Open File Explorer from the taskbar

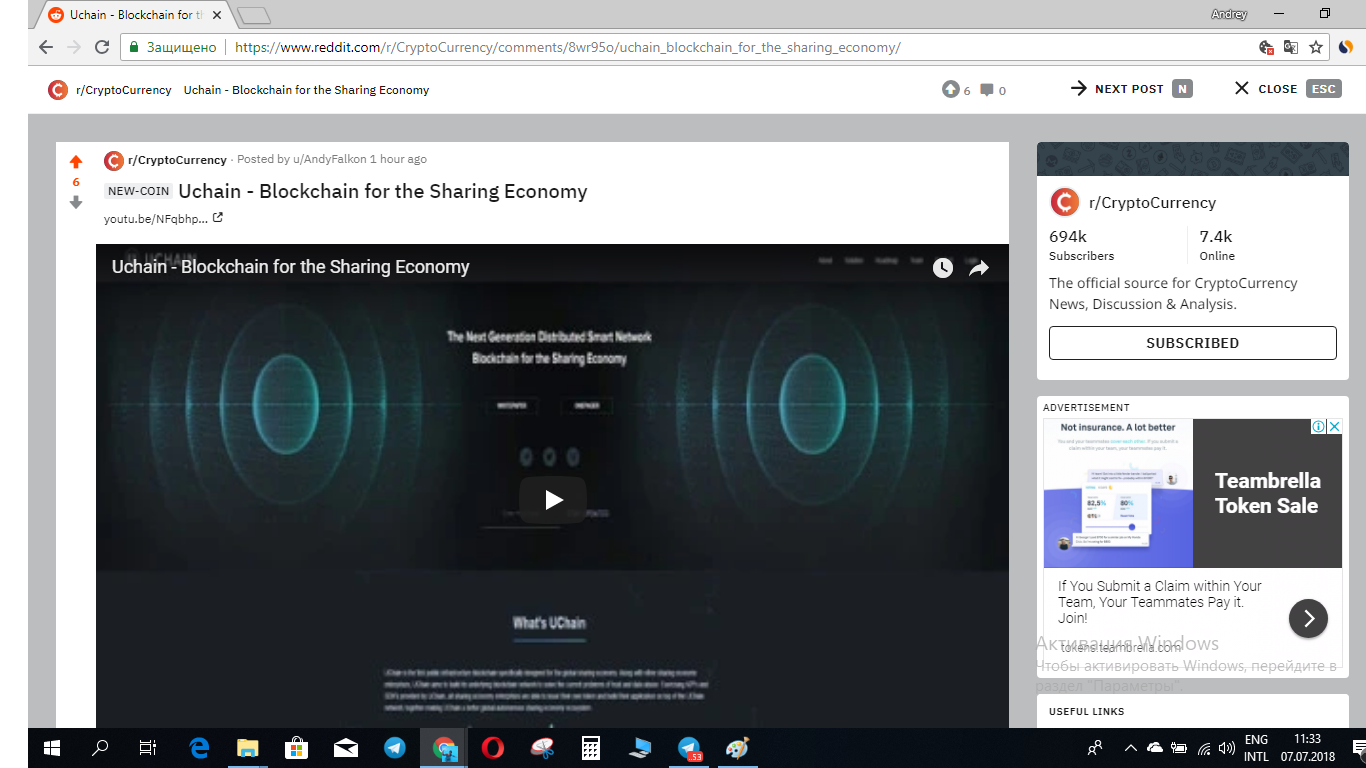point(247,748)
